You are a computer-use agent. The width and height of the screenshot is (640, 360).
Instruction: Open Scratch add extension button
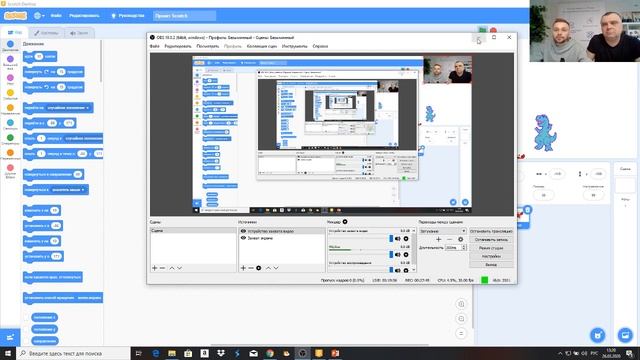pyautogui.click(x=10, y=337)
